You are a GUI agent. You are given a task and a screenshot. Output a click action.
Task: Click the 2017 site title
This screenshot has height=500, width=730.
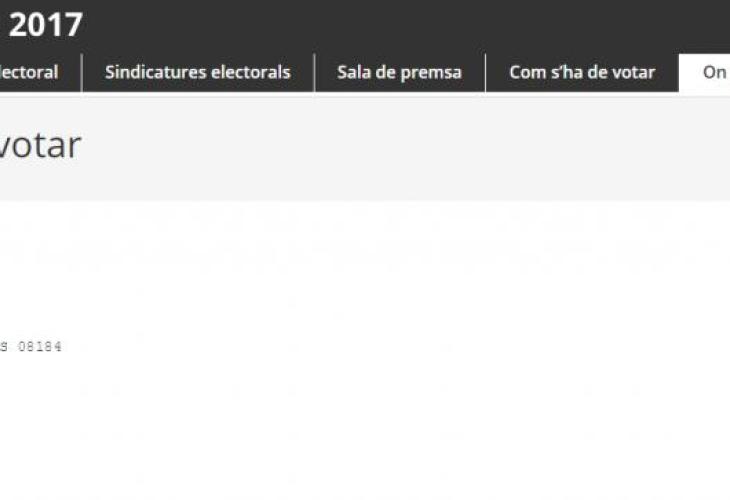point(46,25)
